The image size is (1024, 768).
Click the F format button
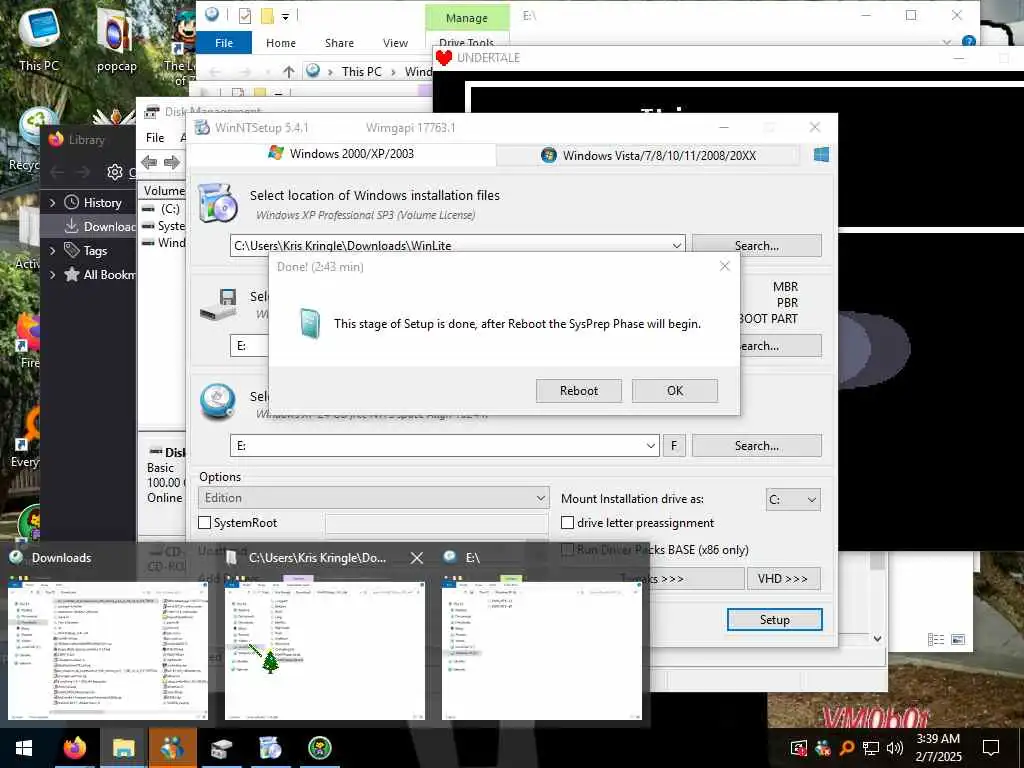pos(674,446)
